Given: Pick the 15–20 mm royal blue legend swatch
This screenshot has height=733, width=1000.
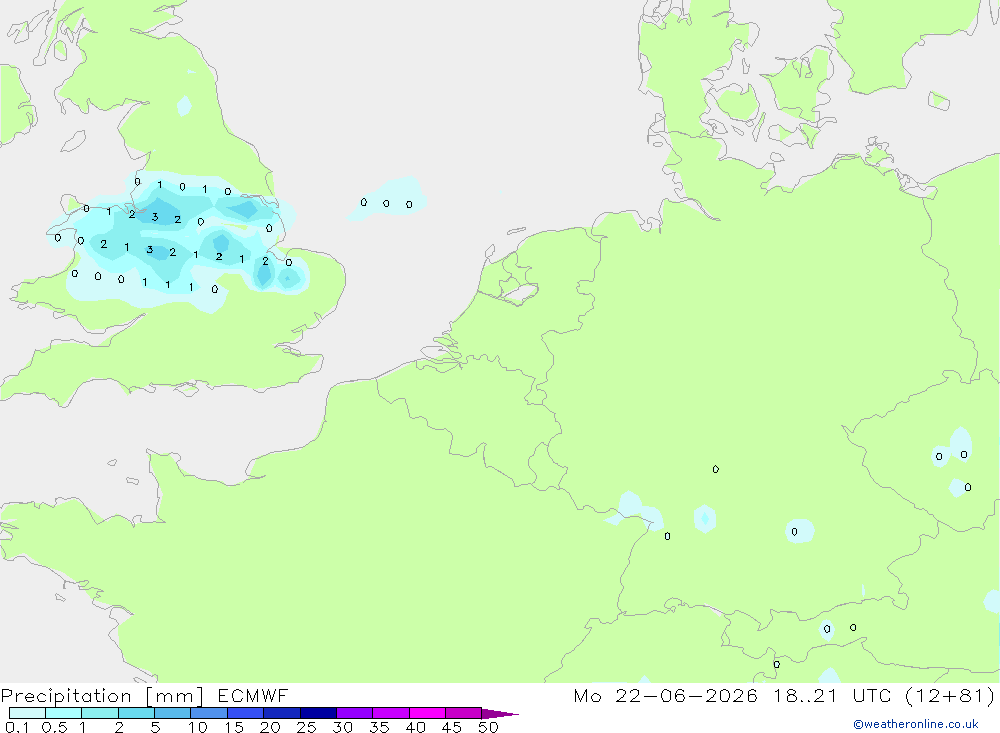Looking at the screenshot, I should [x=245, y=713].
